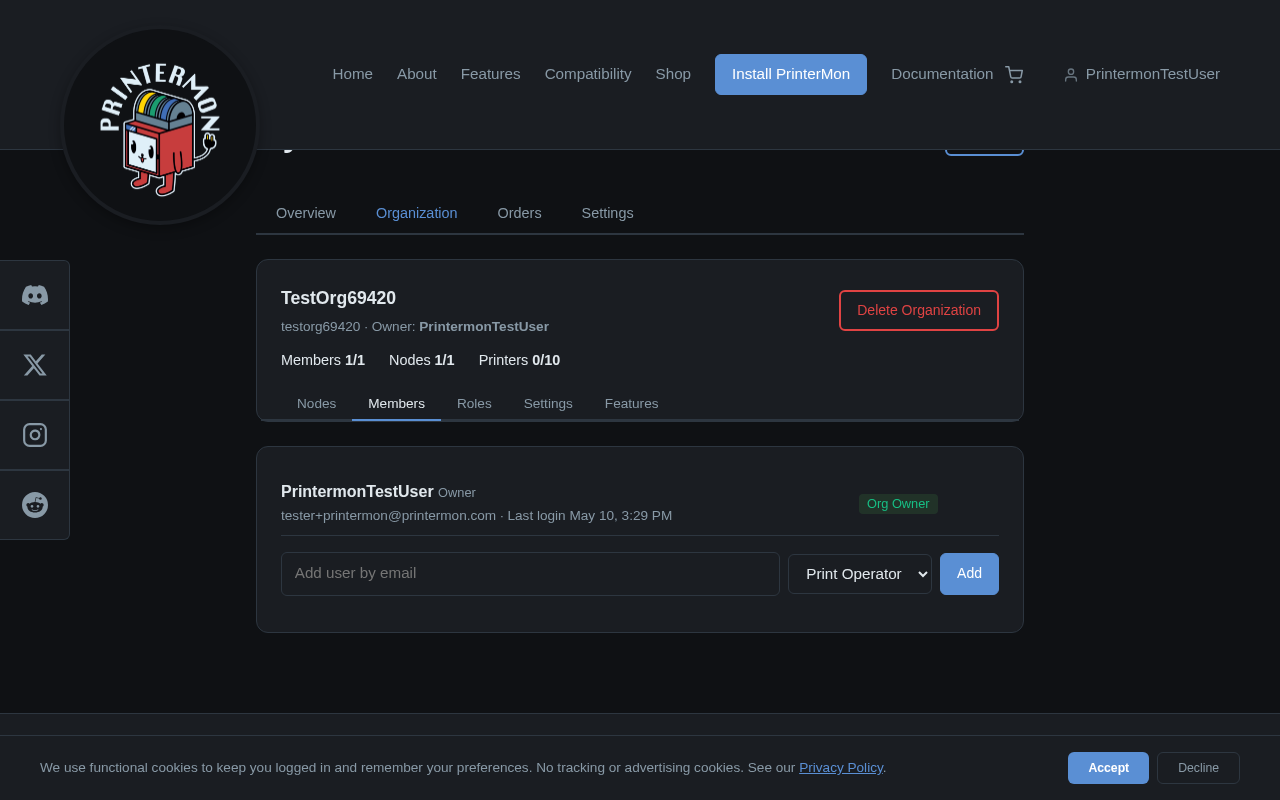Click the PrinterMon logo
Screen dimensions: 1280x800
click(160, 125)
